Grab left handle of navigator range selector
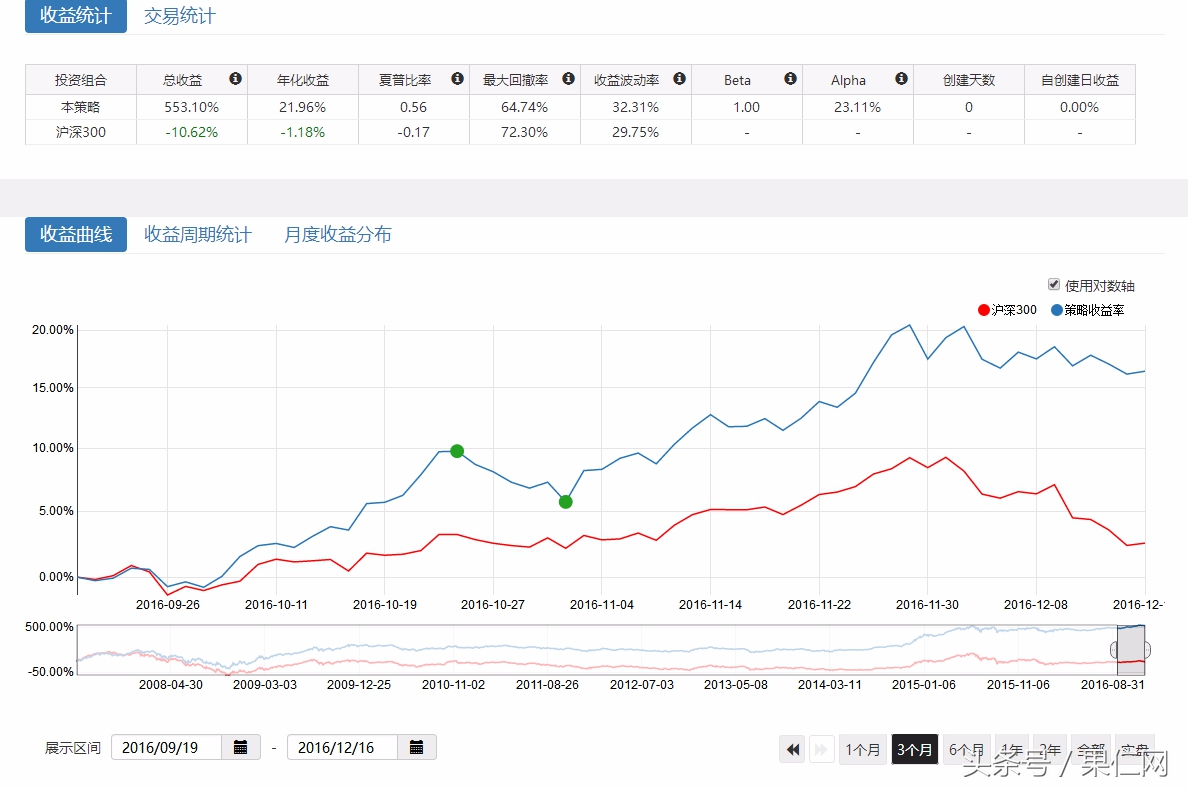This screenshot has width=1188, height=789. point(1114,650)
